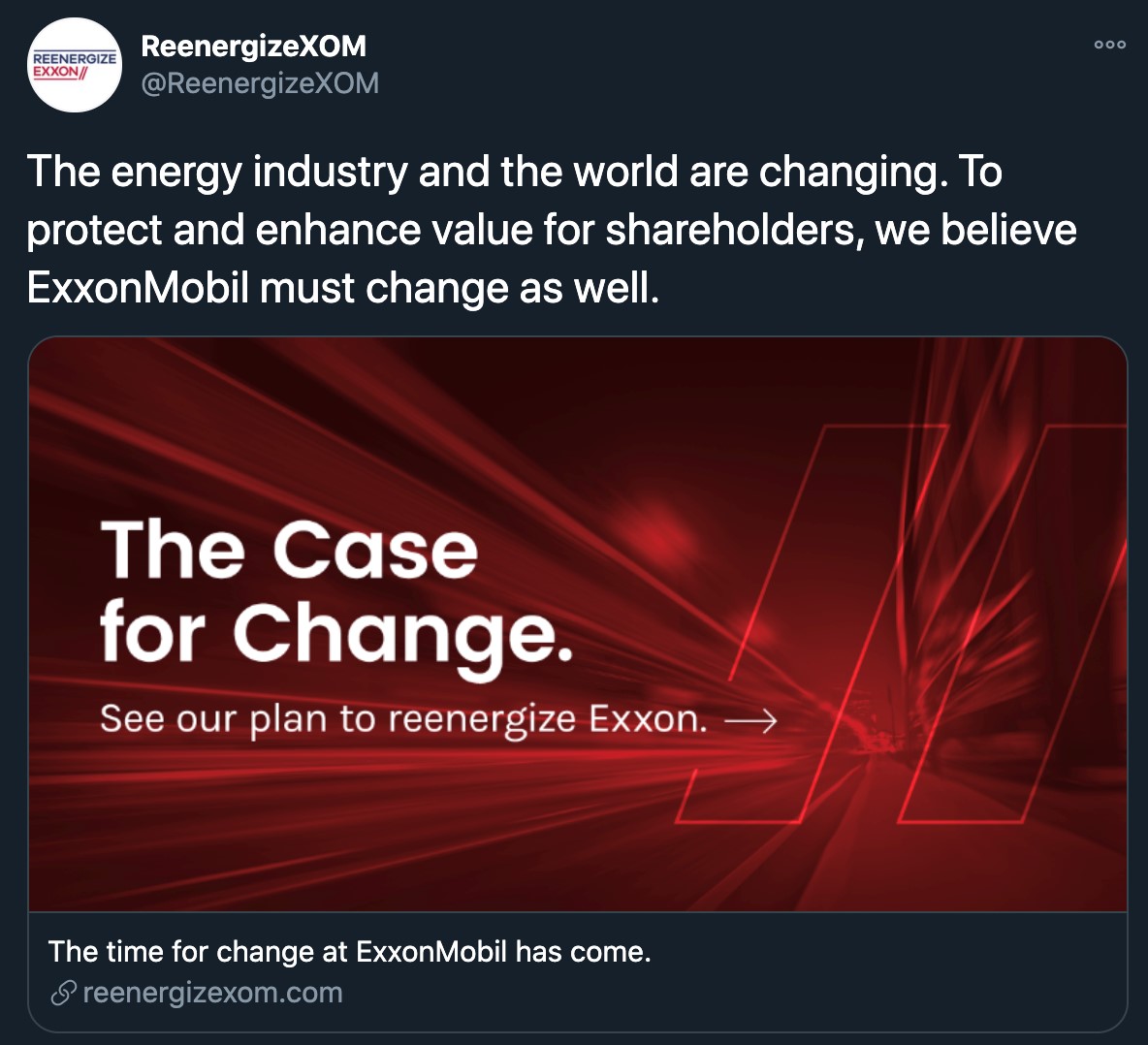The image size is (1148, 1045).
Task: Click 'The Case' headline line in the image
Action: [289, 550]
